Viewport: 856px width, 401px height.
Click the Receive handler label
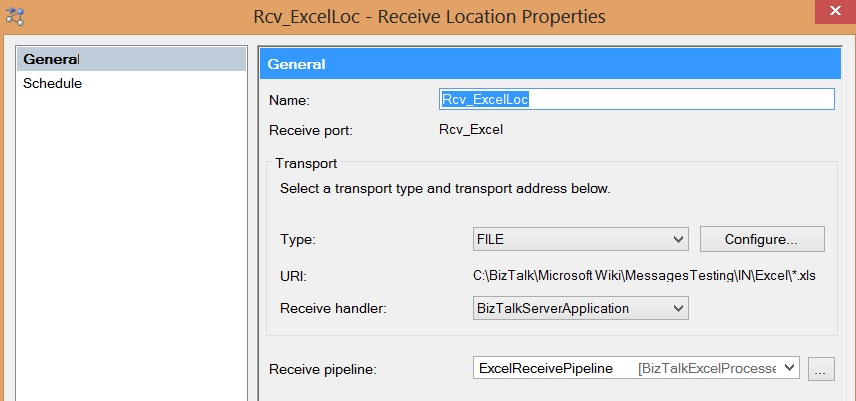point(333,308)
